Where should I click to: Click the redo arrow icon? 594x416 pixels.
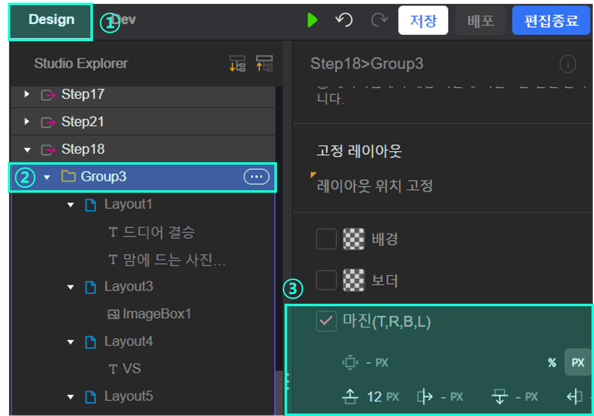tap(379, 20)
